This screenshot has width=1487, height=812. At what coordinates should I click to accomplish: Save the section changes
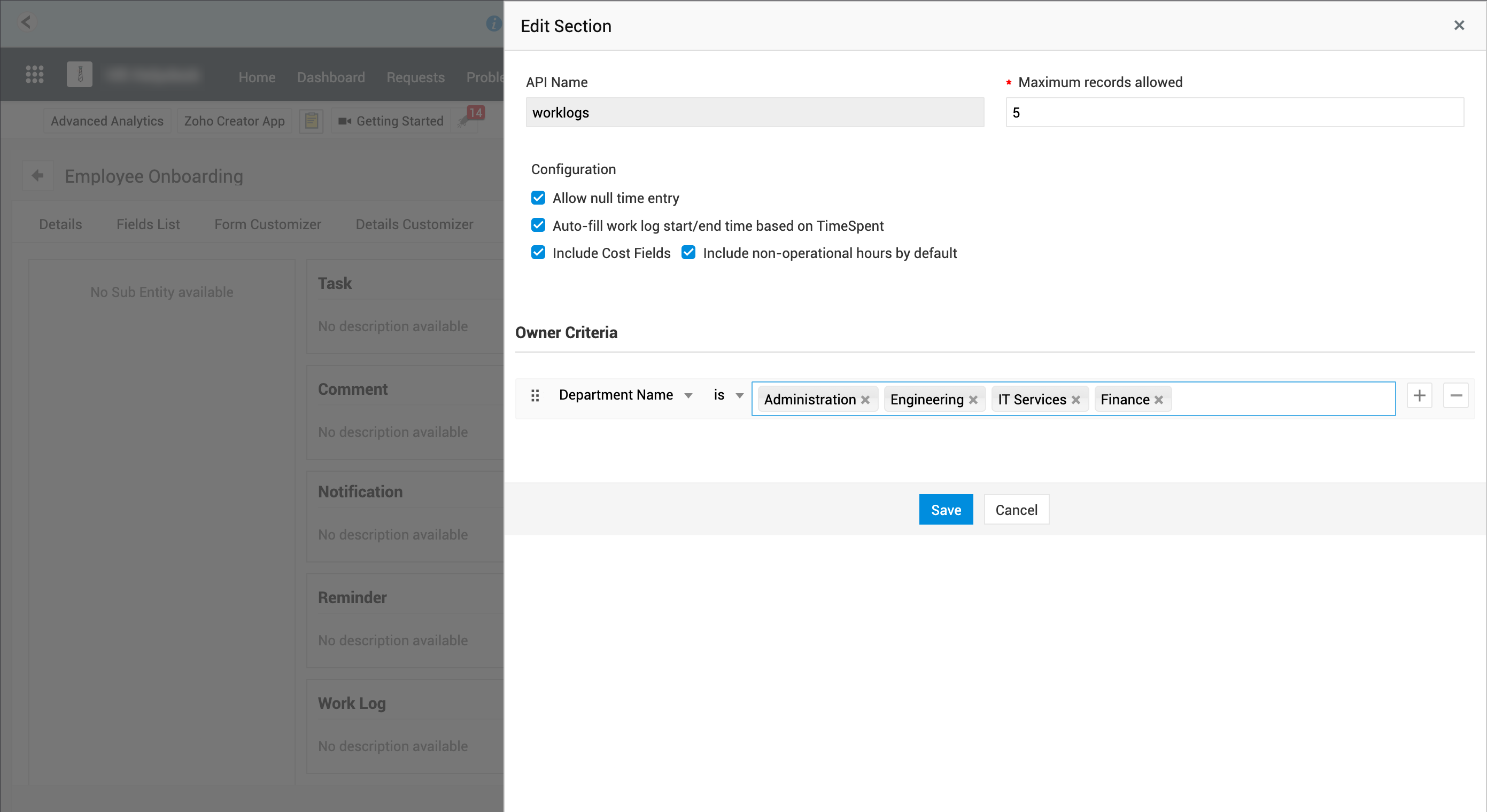click(x=946, y=510)
